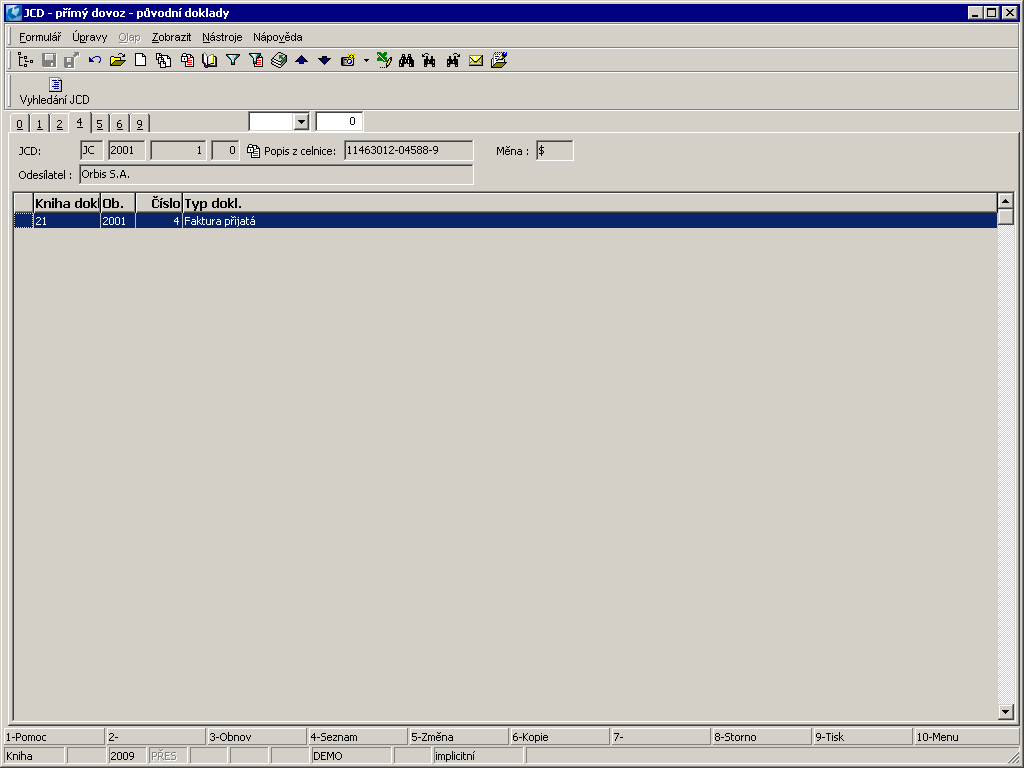Click the toolbar red-lined document copy icon

[x=187, y=61]
